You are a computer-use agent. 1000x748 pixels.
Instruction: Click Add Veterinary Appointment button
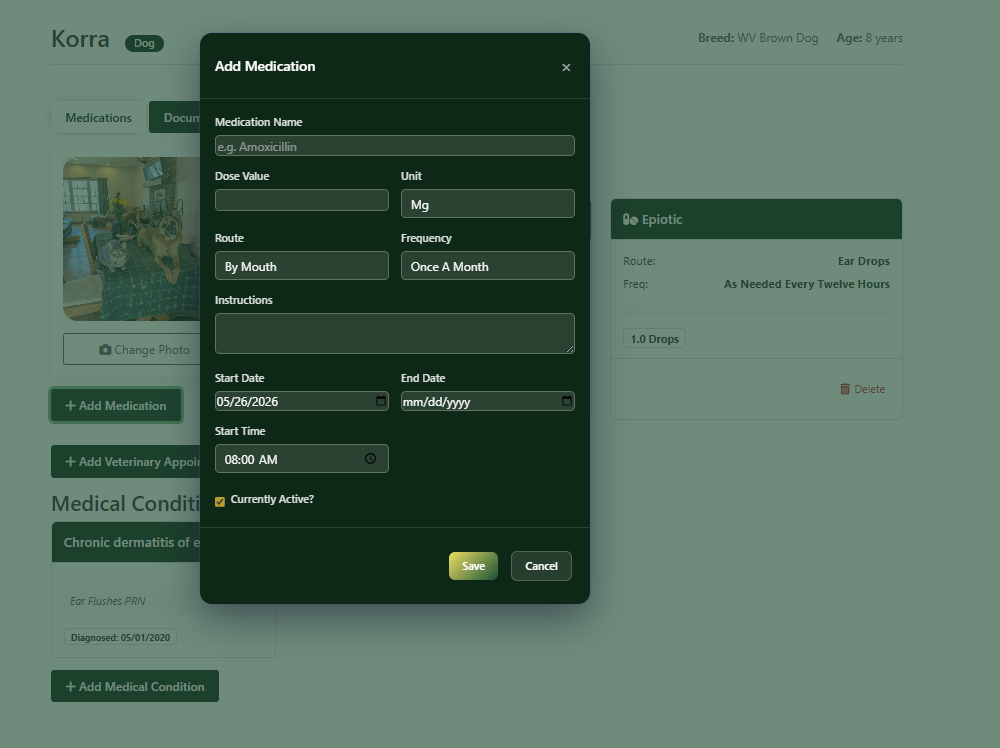pos(126,462)
